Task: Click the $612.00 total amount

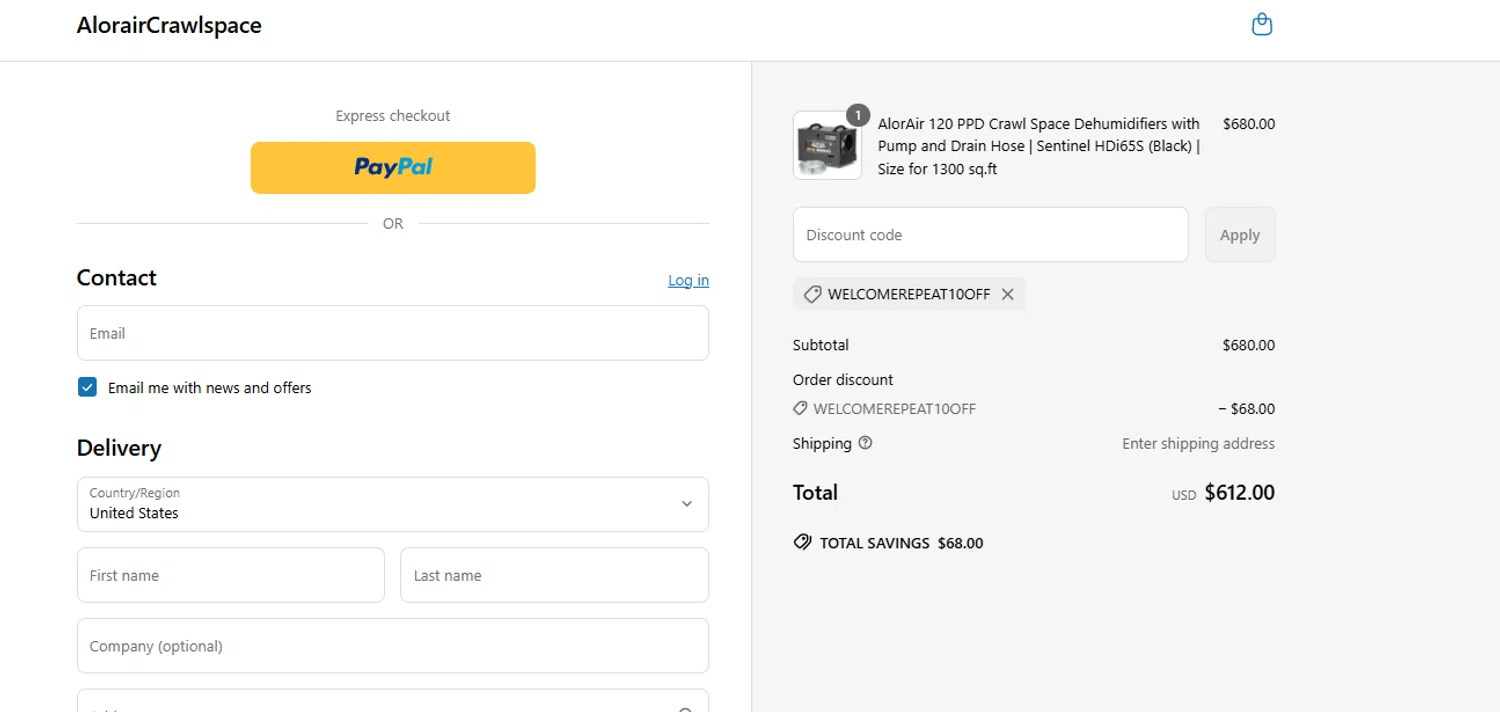Action: click(x=1240, y=492)
